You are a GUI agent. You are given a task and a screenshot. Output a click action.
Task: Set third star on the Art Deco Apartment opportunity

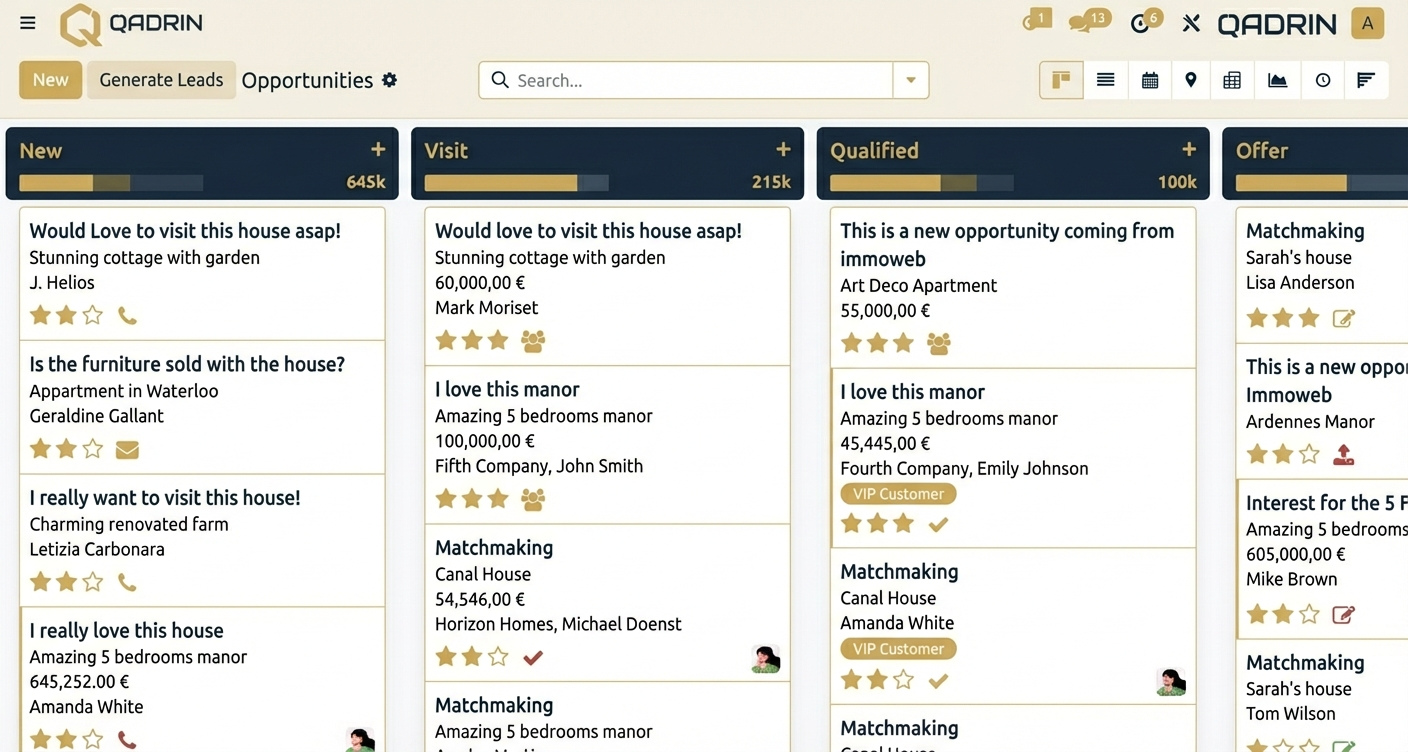pyautogui.click(x=903, y=342)
